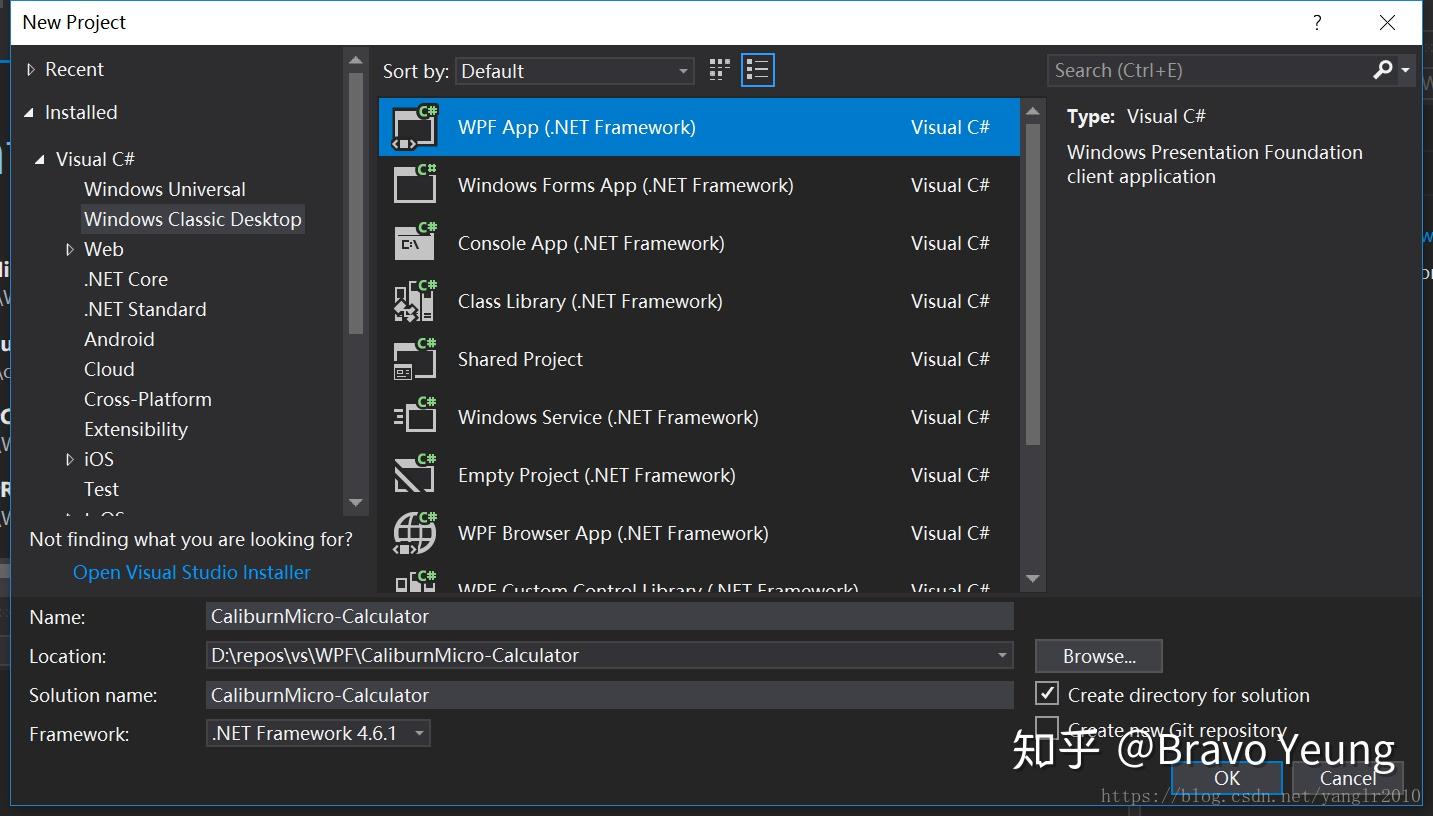Click the OK button
Image resolution: width=1433 pixels, height=816 pixels.
pyautogui.click(x=1227, y=778)
